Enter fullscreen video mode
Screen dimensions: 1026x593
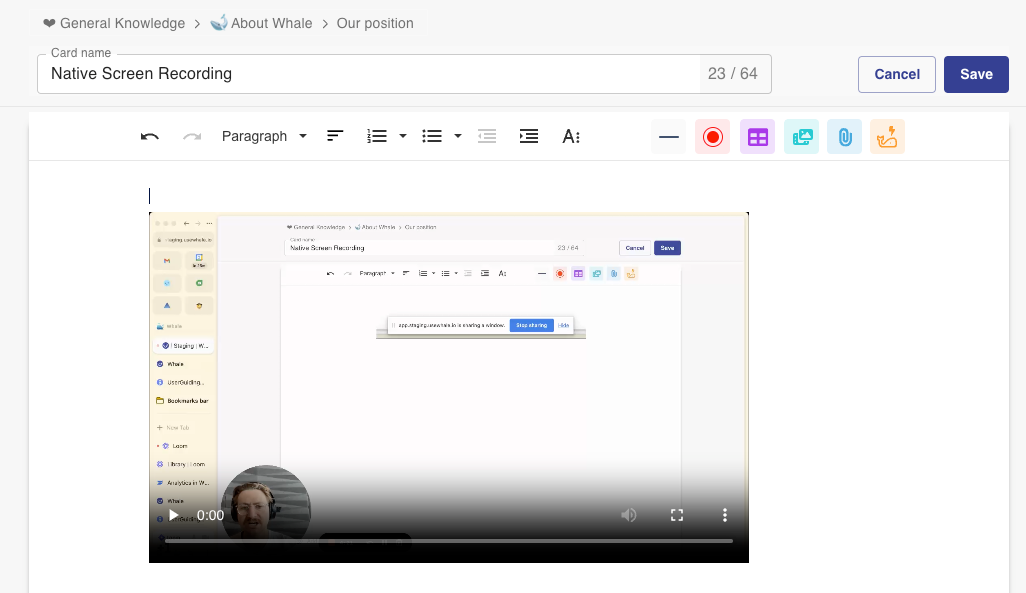(x=677, y=515)
